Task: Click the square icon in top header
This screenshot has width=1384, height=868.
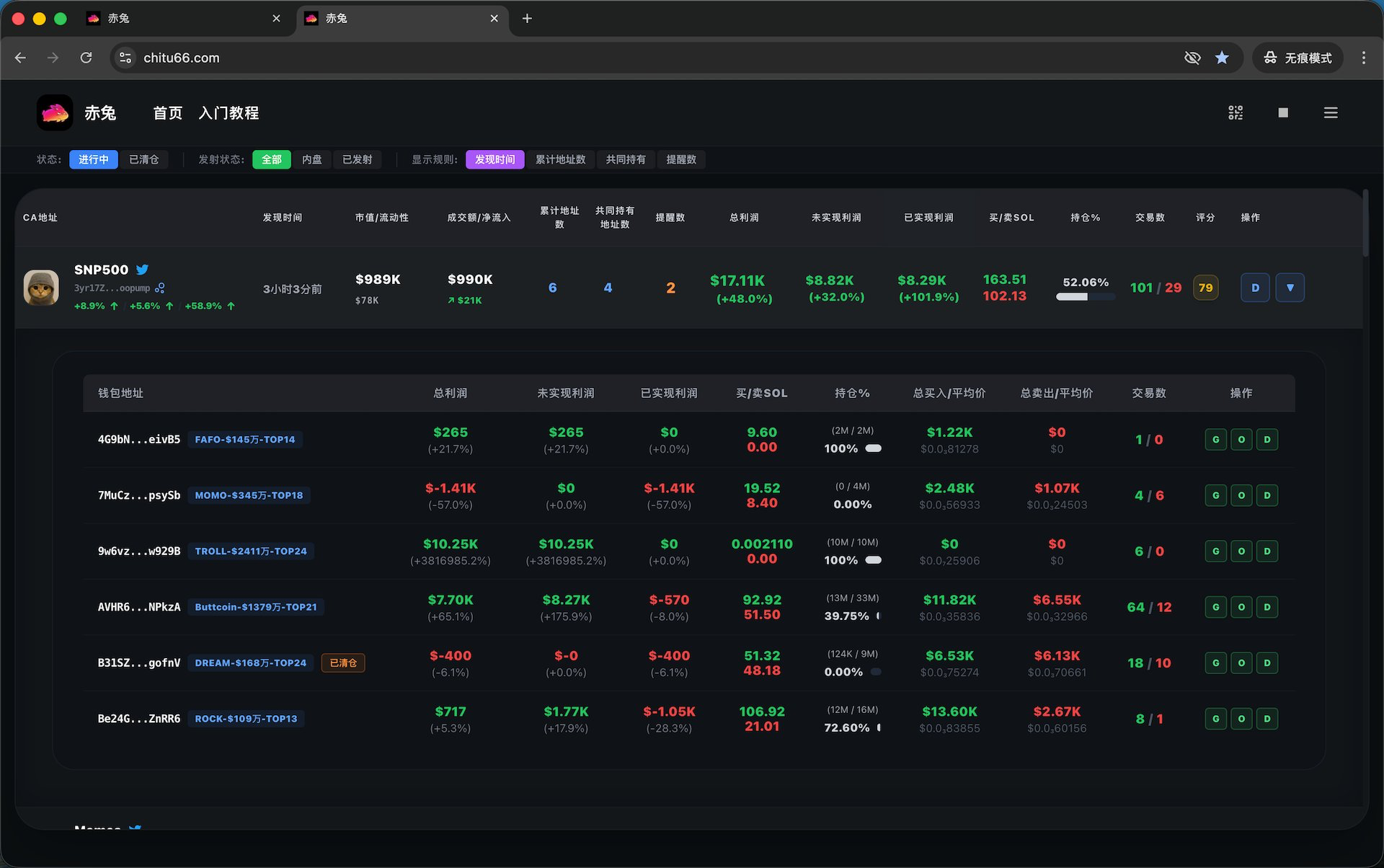Action: click(x=1283, y=112)
